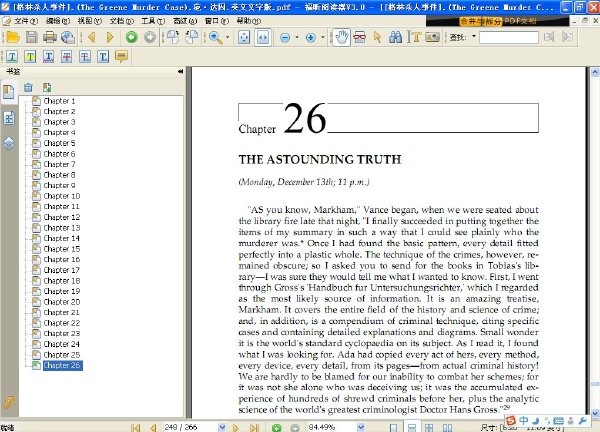The height and width of the screenshot is (432, 600).
Task: Click the gray next view round arrow
Action: click(x=150, y=37)
